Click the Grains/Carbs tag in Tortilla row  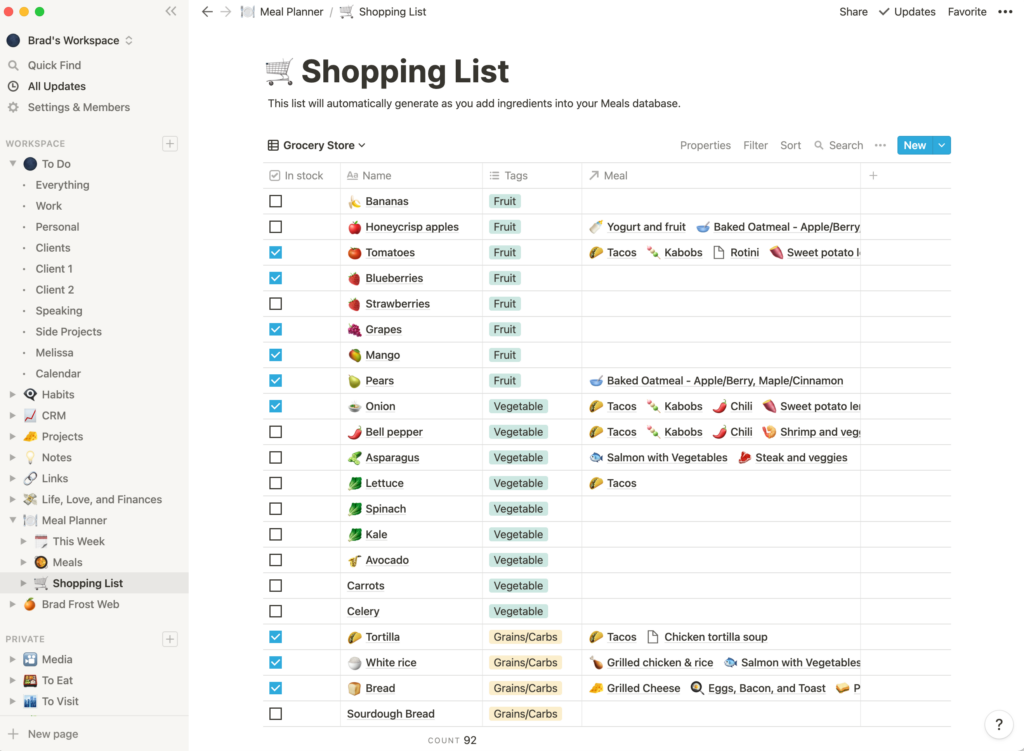525,637
